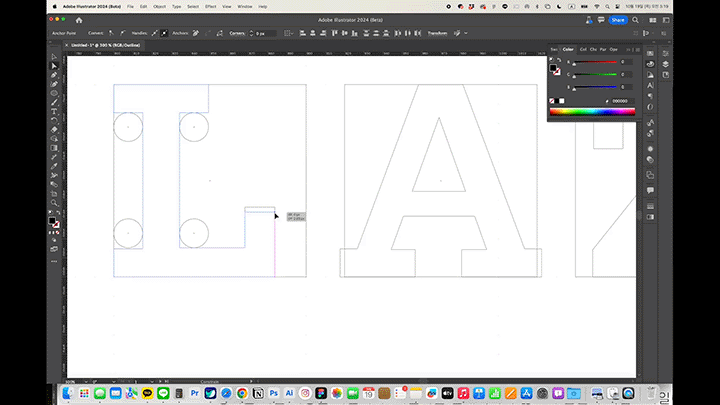Click the hex color value field
The width and height of the screenshot is (720, 405).
[622, 101]
